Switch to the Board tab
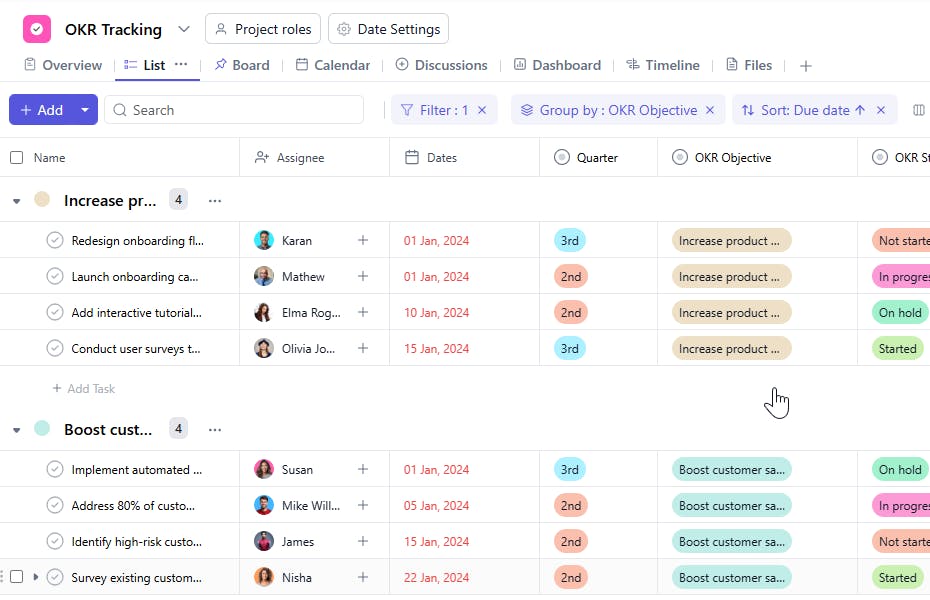The width and height of the screenshot is (930, 600). 241,65
